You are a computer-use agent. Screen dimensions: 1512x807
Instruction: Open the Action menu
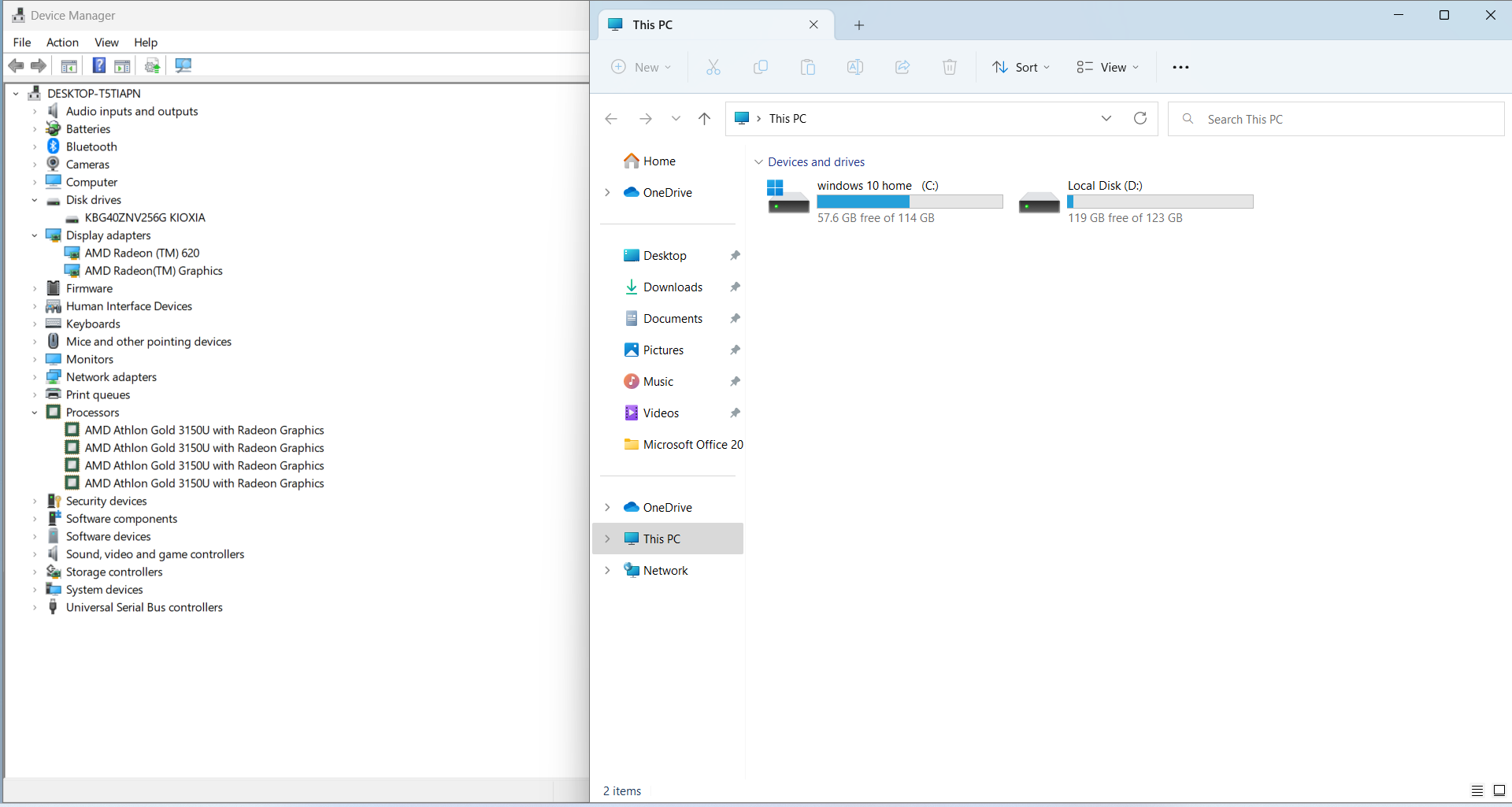(x=62, y=43)
